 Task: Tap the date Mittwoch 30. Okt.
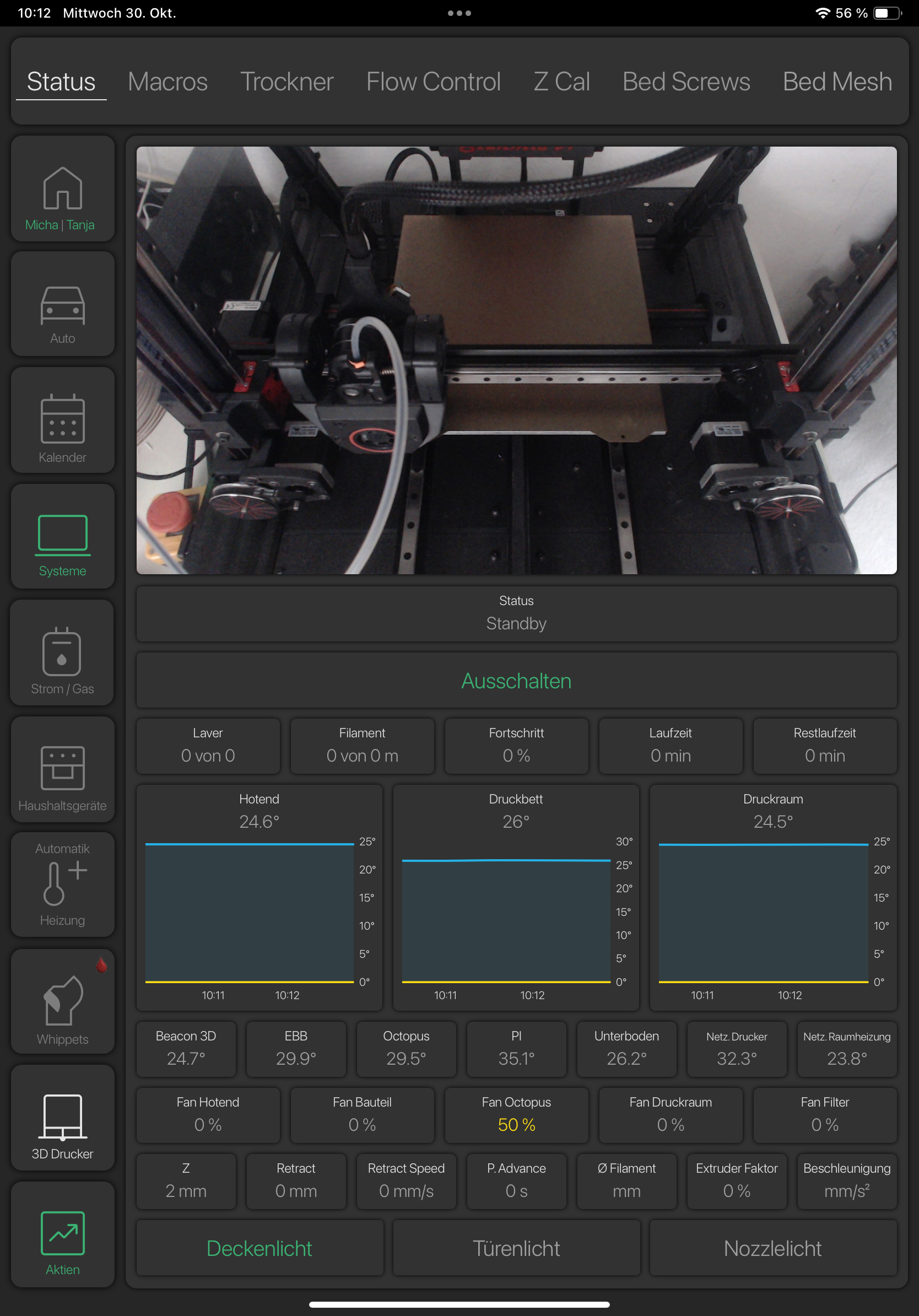point(119,13)
